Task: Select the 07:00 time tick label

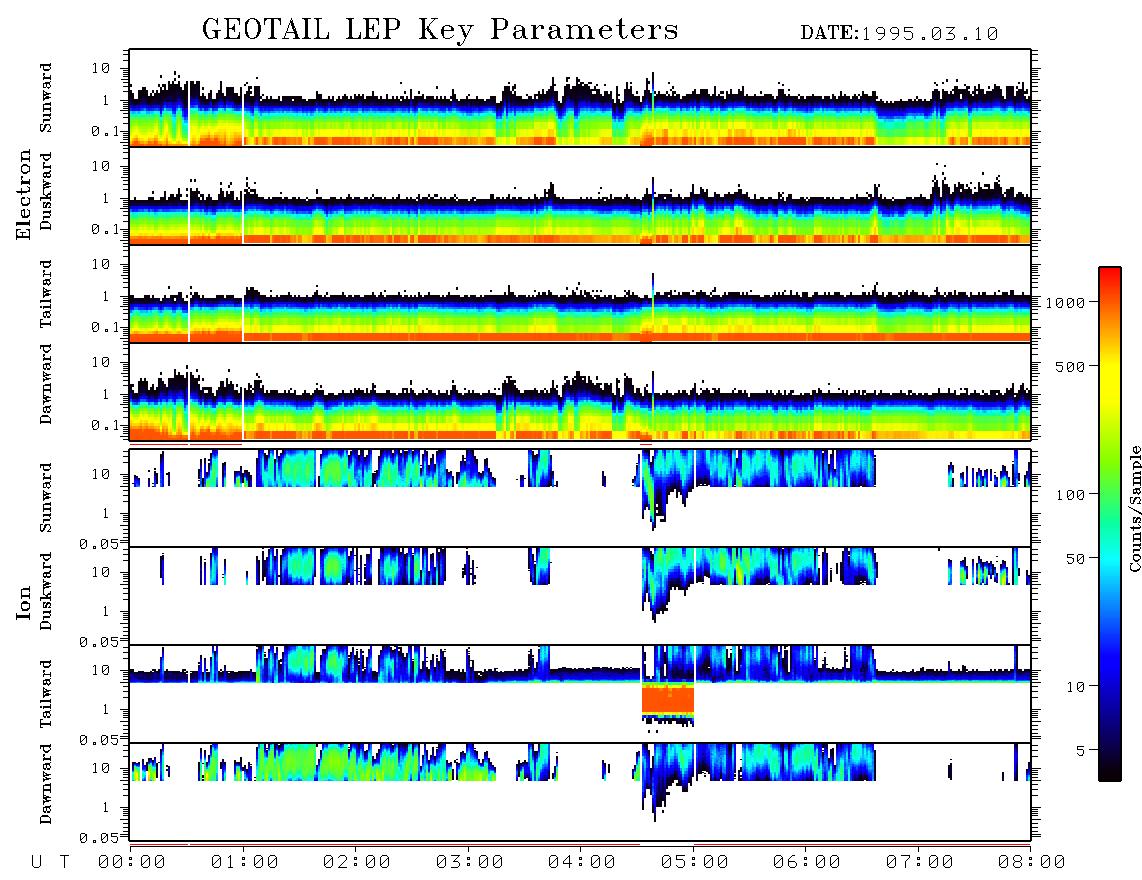Action: click(x=920, y=863)
